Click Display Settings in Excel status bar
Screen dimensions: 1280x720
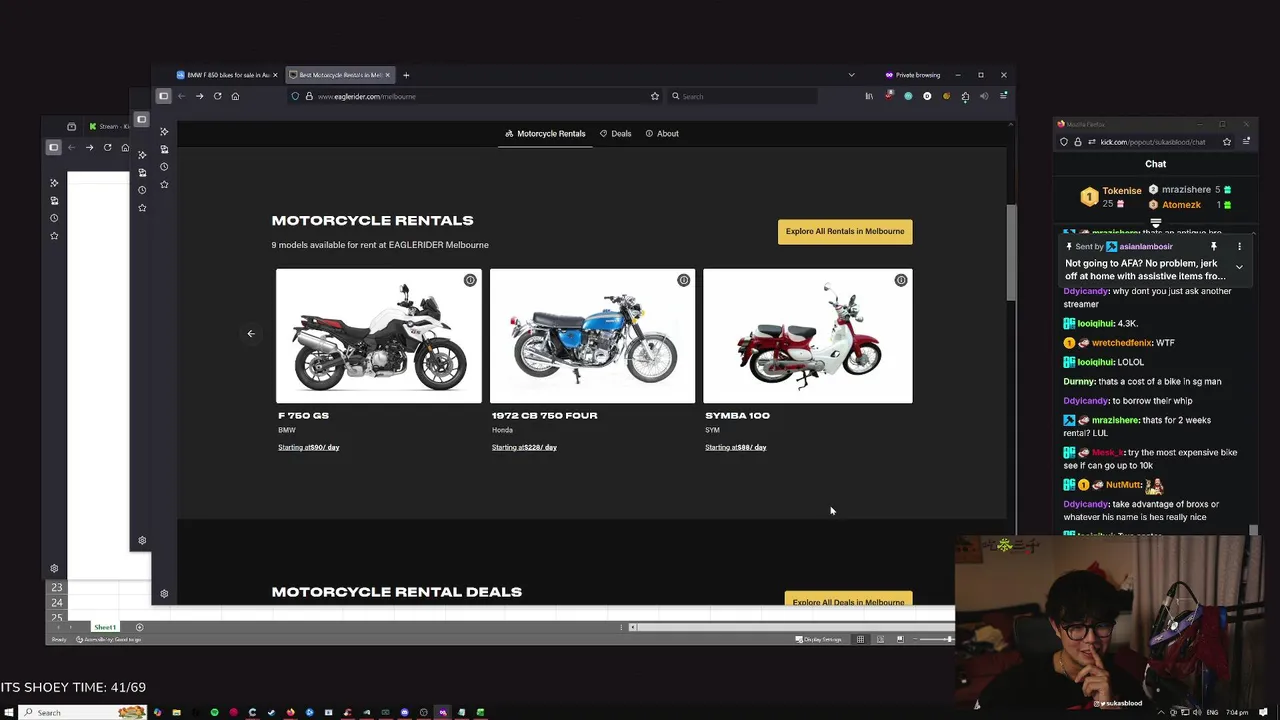[x=819, y=639]
